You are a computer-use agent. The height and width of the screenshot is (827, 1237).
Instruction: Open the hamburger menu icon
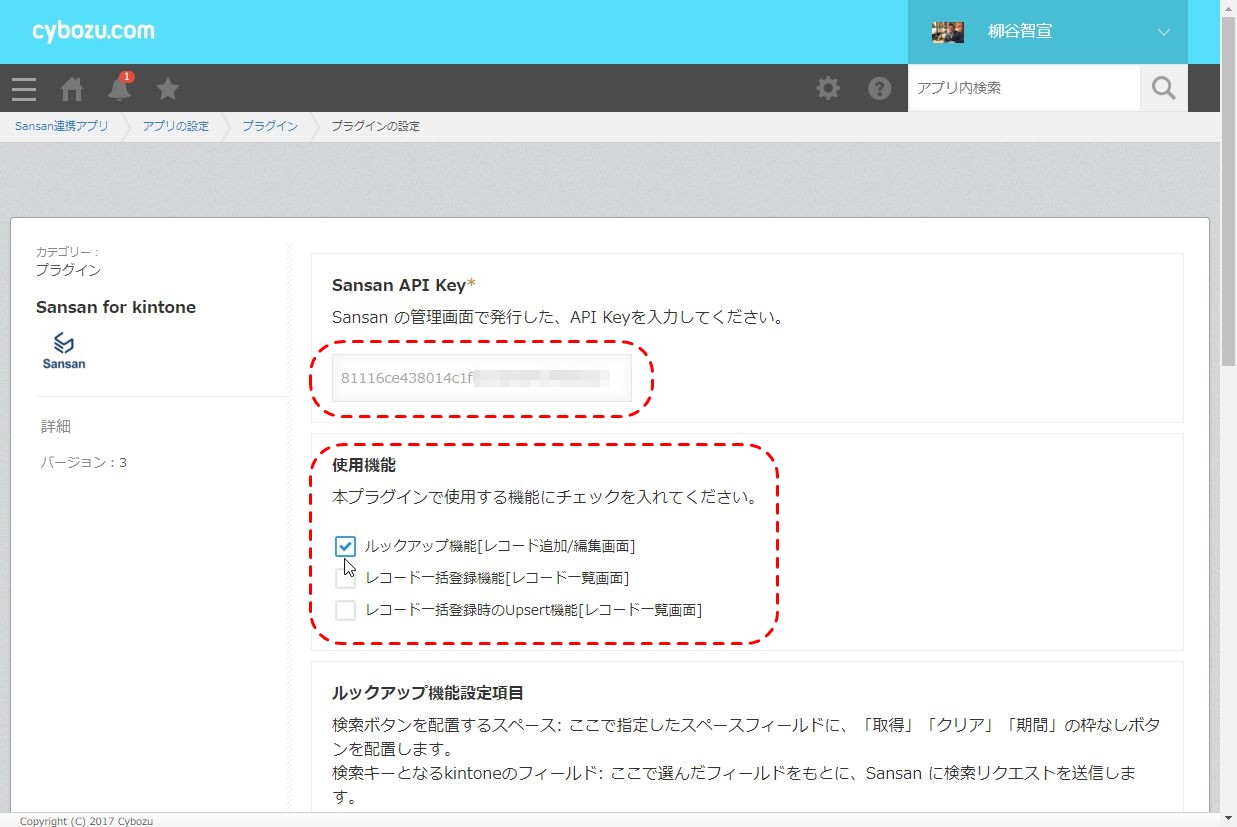tap(24, 89)
